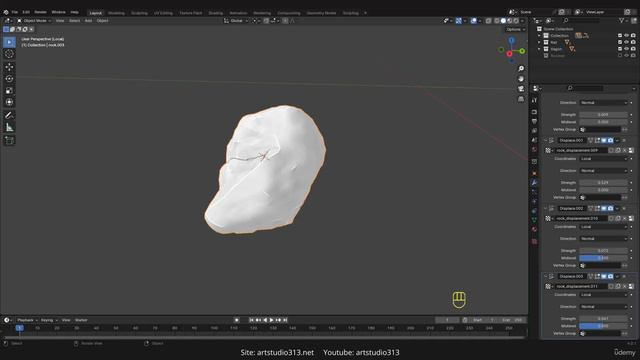This screenshot has height=360, width=640.
Task: Open the Output properties tab icon
Action: [x=534, y=121]
